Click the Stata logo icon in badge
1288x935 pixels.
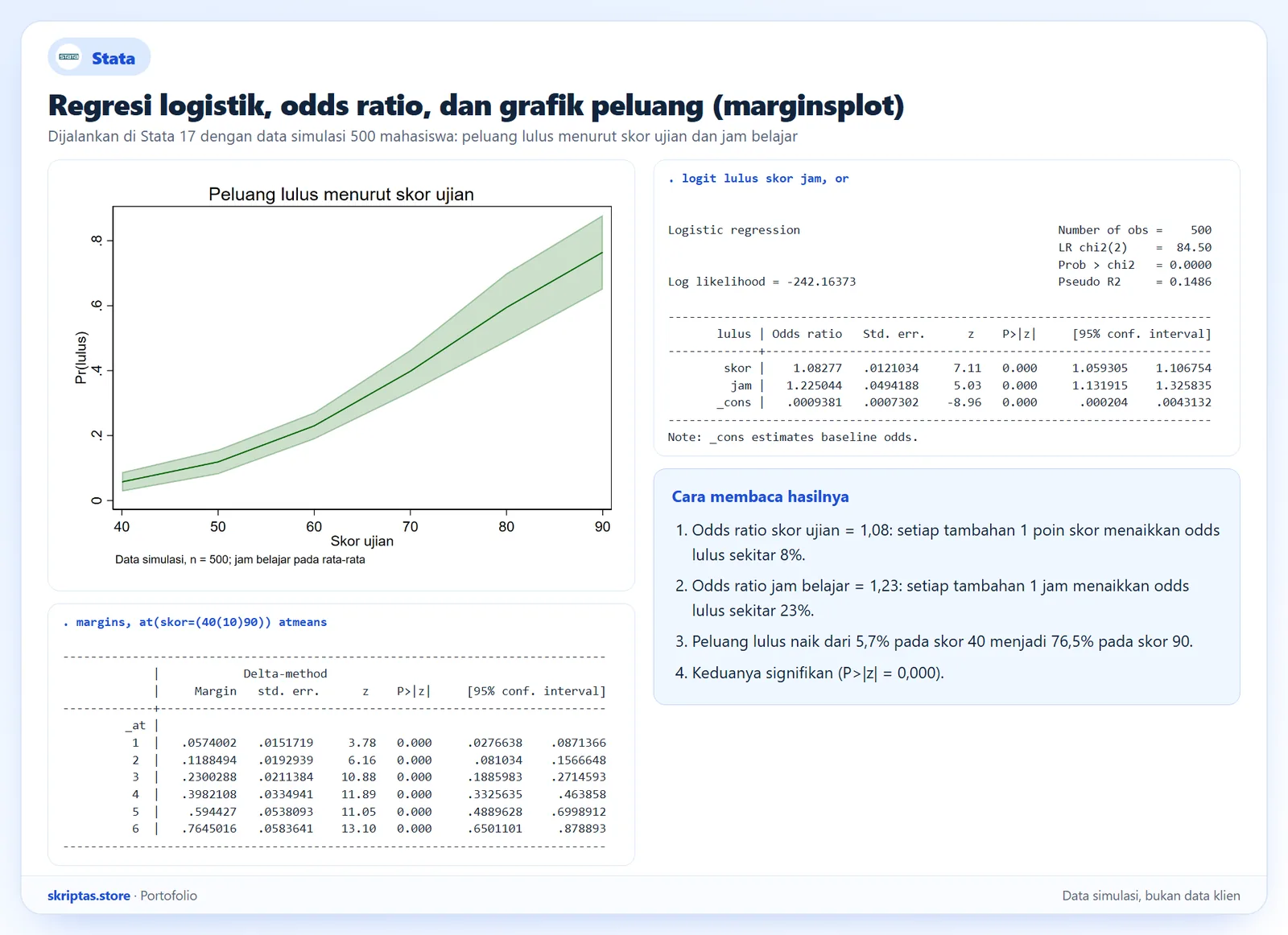[x=69, y=57]
